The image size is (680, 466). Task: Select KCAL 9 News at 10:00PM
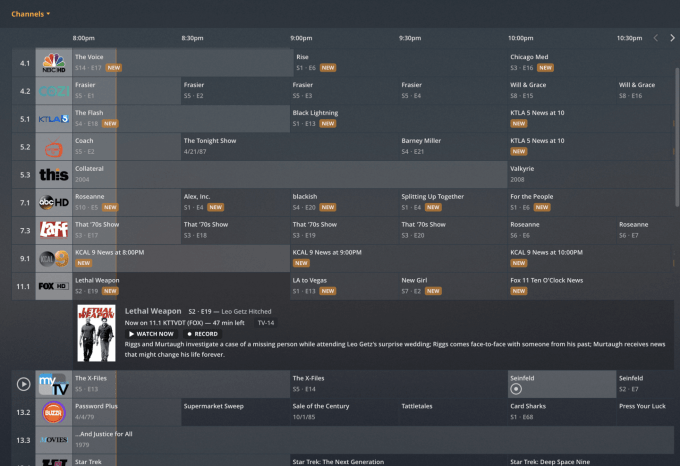[x=590, y=258]
